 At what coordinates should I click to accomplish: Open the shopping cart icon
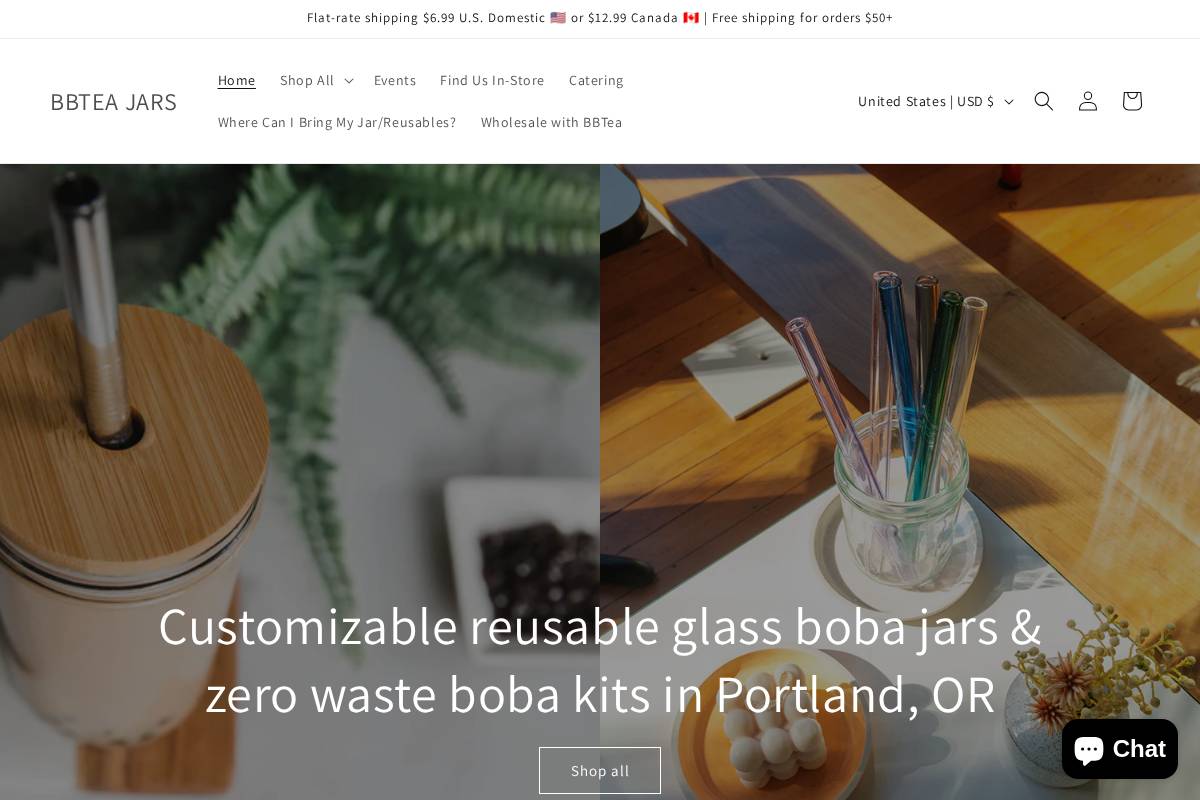click(x=1132, y=101)
